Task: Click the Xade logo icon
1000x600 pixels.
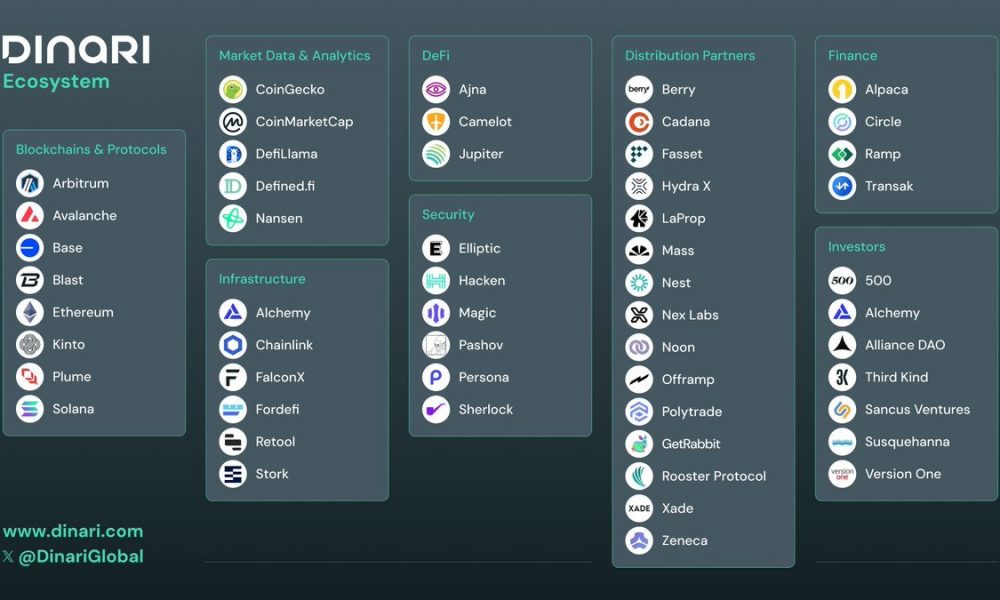Action: point(639,508)
